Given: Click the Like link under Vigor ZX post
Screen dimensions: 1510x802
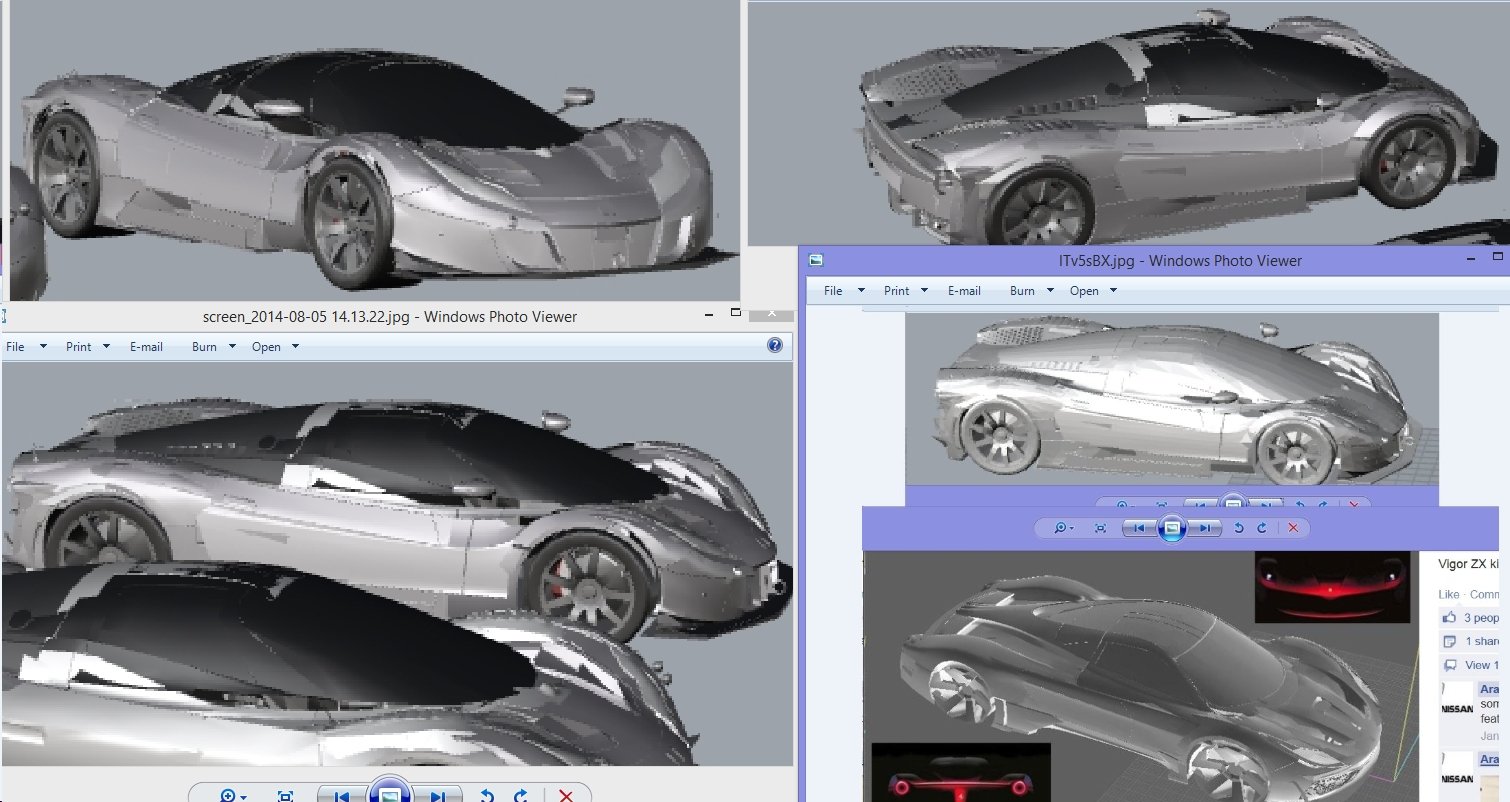Looking at the screenshot, I should pos(1449,594).
